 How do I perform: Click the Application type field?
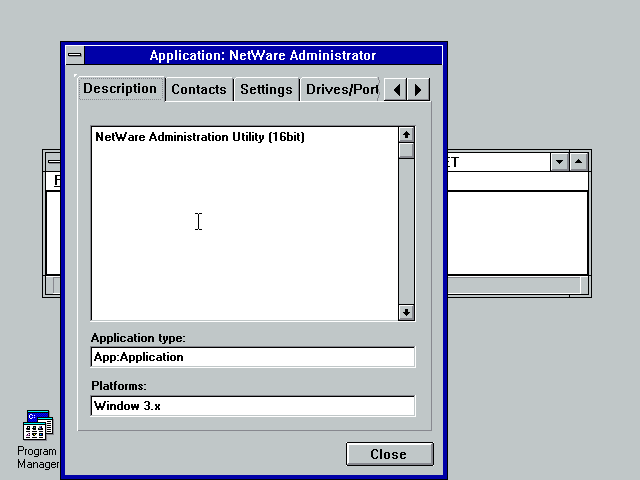pyautogui.click(x=253, y=357)
